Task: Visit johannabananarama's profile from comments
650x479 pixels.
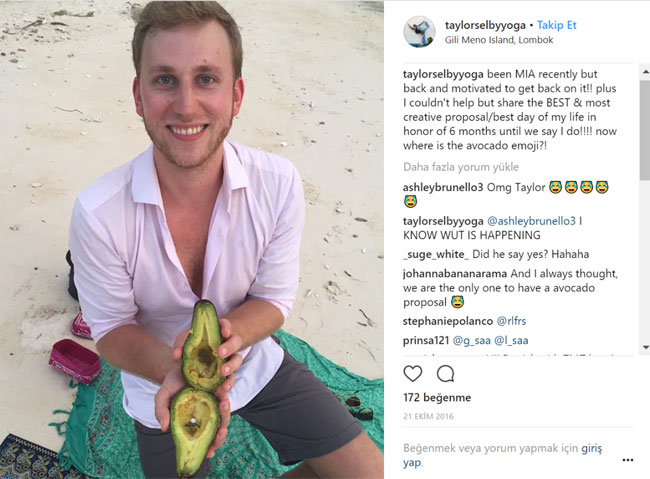Action: (x=454, y=273)
